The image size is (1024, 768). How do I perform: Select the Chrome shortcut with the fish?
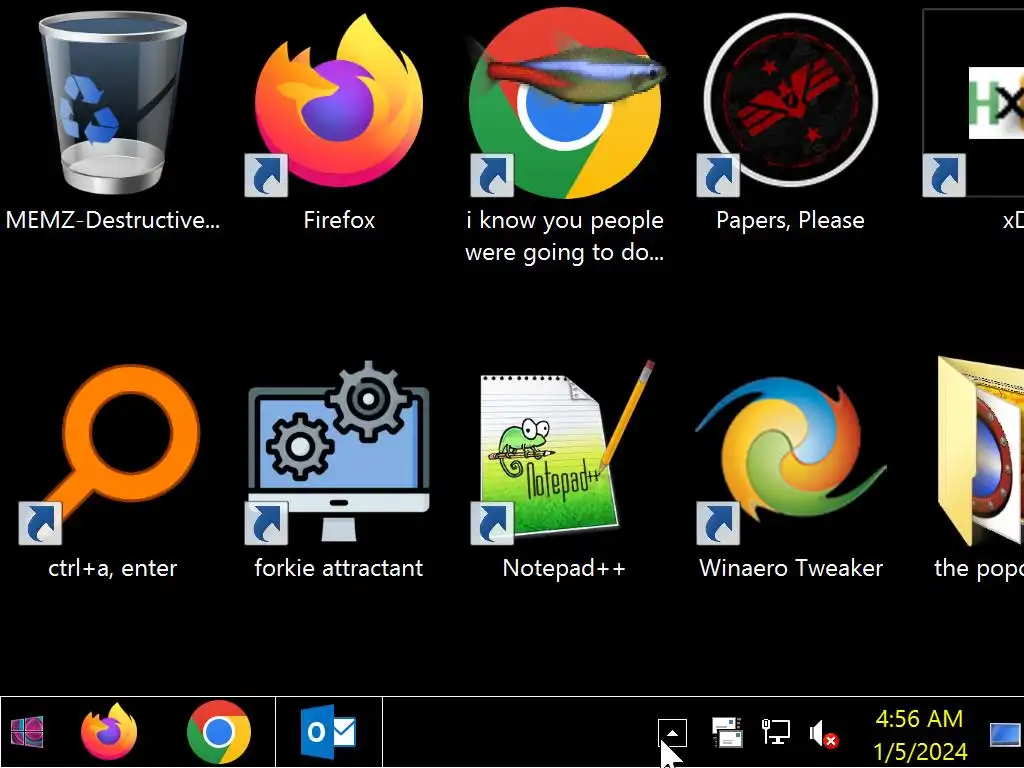566,103
